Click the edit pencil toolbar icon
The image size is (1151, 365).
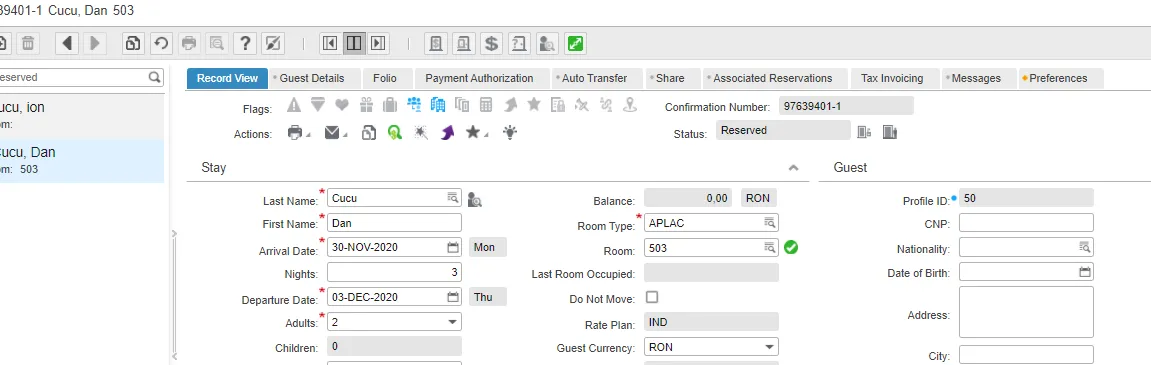pyautogui.click(x=272, y=43)
